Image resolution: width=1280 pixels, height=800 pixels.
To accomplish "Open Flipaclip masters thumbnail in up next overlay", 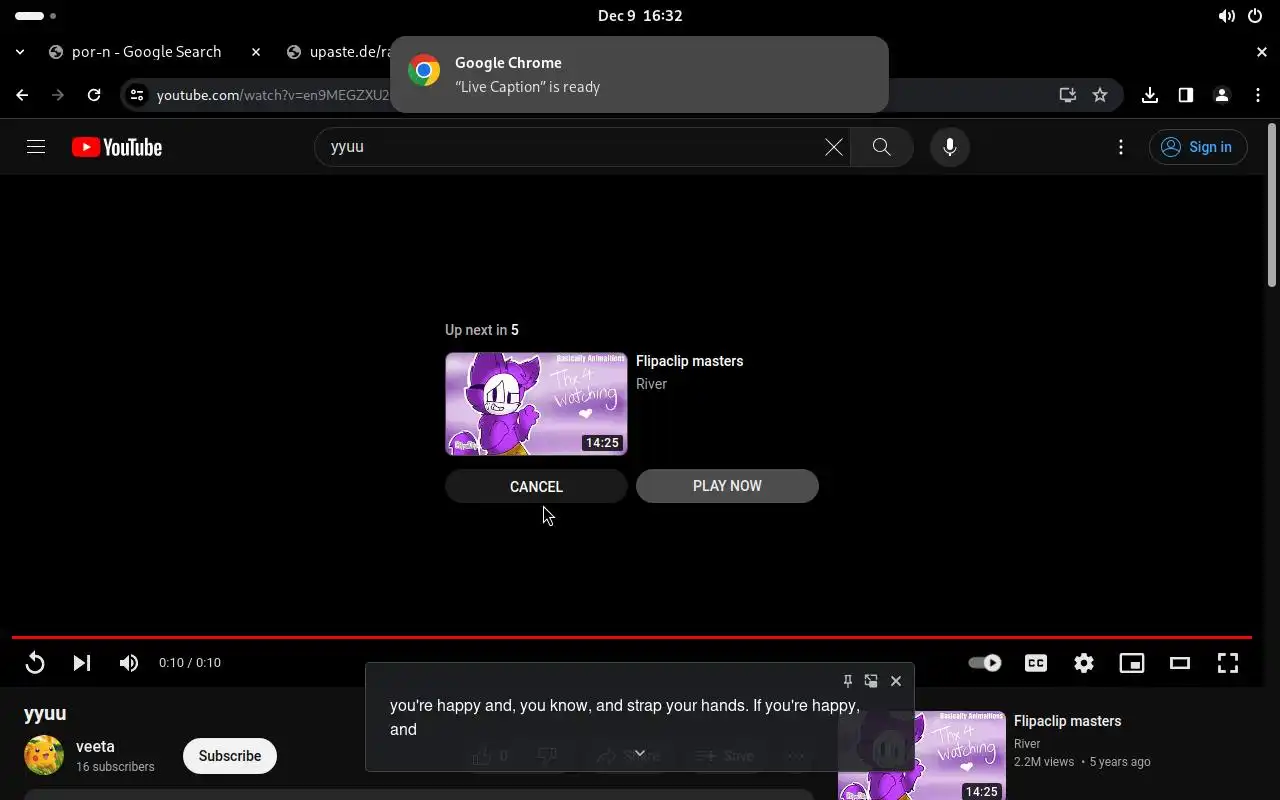I will click(536, 403).
